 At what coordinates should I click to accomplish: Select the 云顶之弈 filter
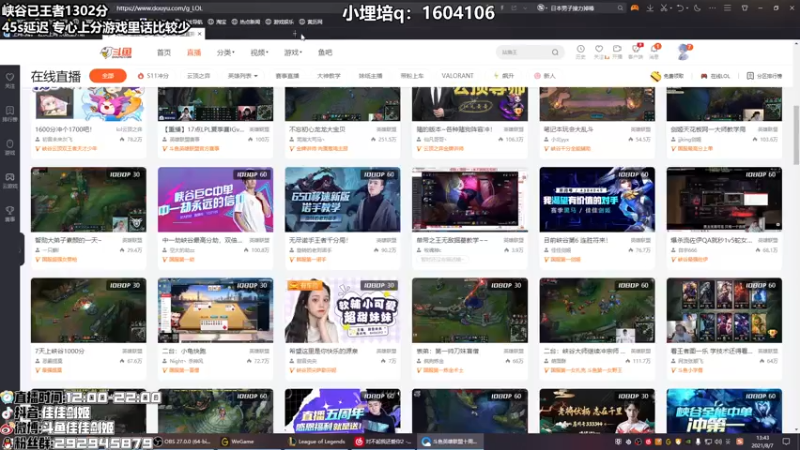[198, 76]
